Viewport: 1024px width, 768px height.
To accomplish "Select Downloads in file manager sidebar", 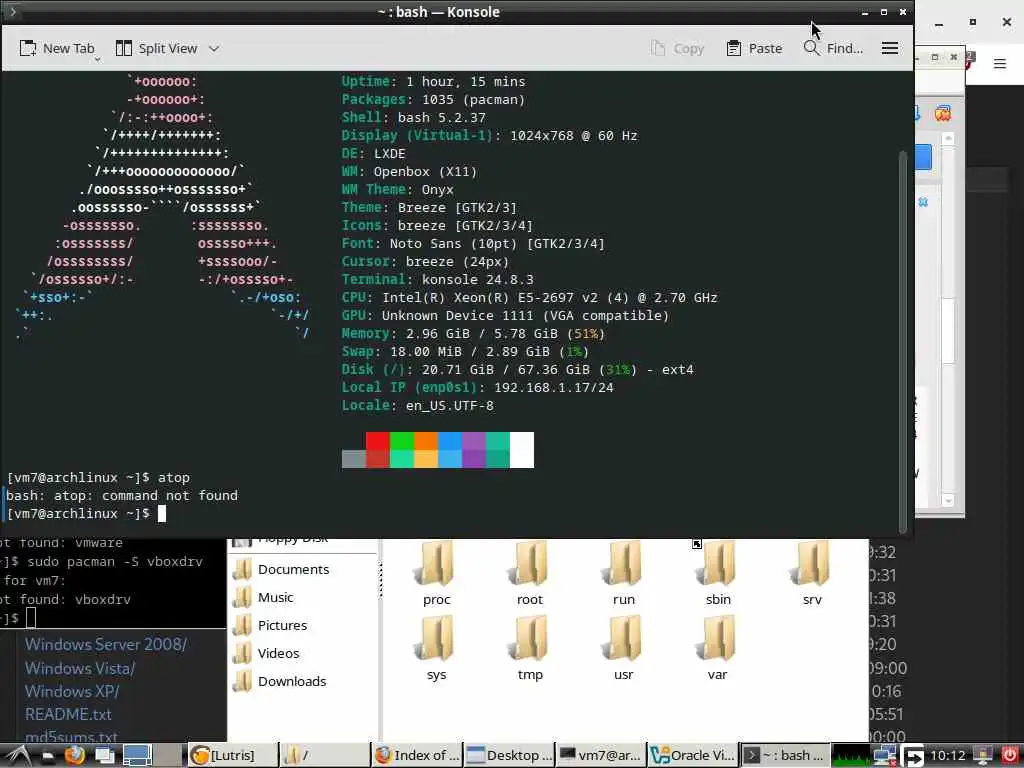I will 280,682.
